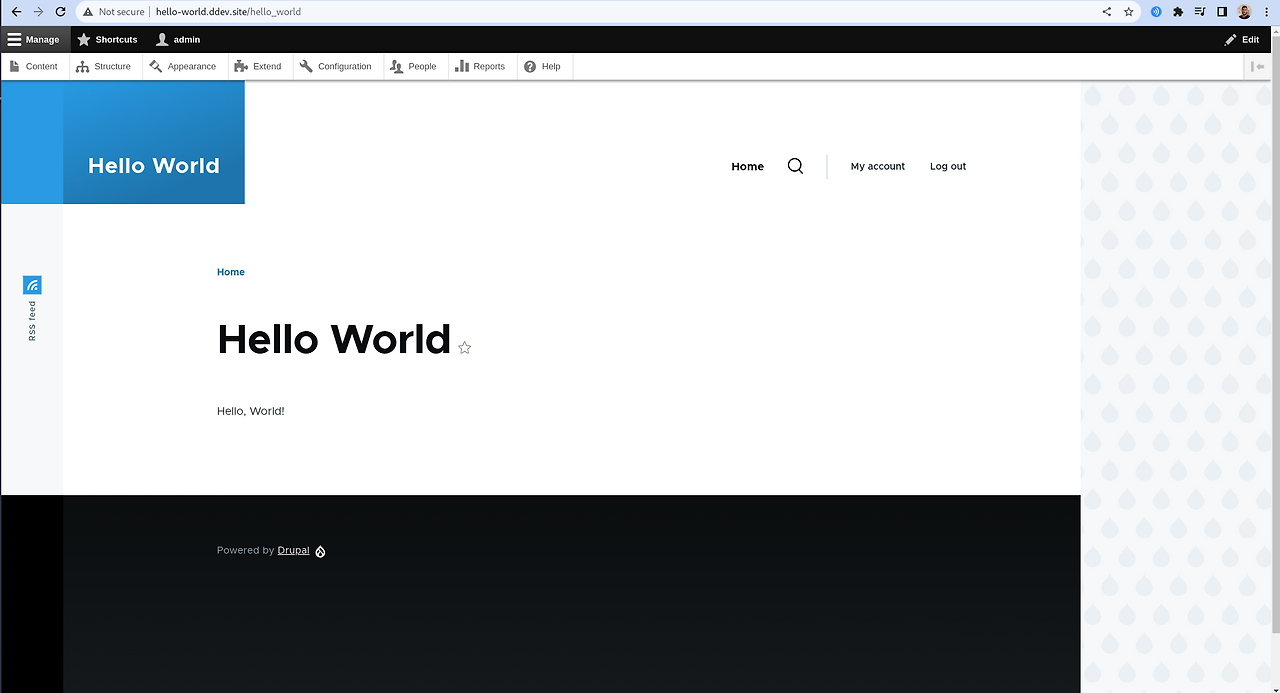Click the RSS feed icon in sidebar
This screenshot has height=693, width=1280.
coord(32,284)
